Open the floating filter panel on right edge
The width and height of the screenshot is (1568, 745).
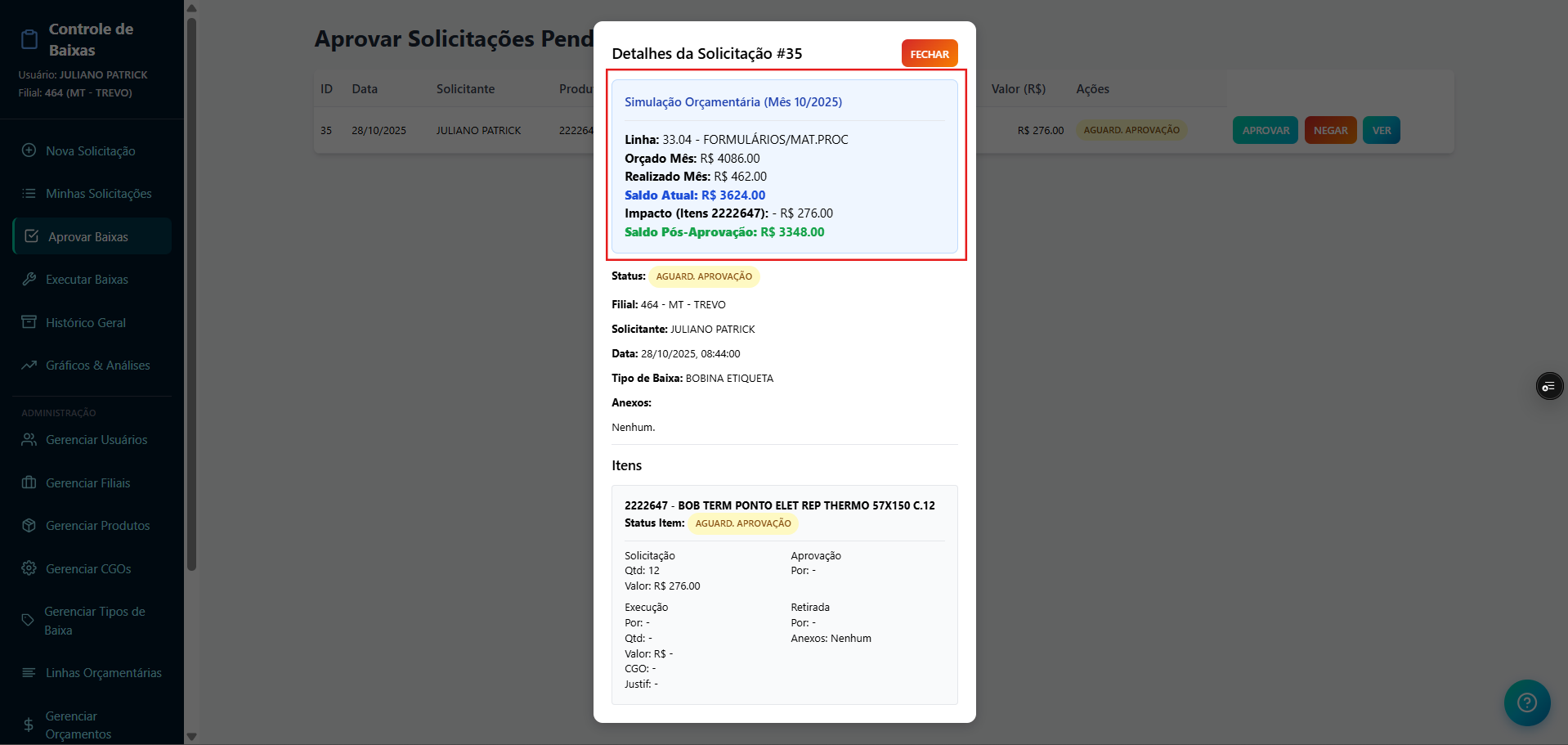pos(1550,385)
